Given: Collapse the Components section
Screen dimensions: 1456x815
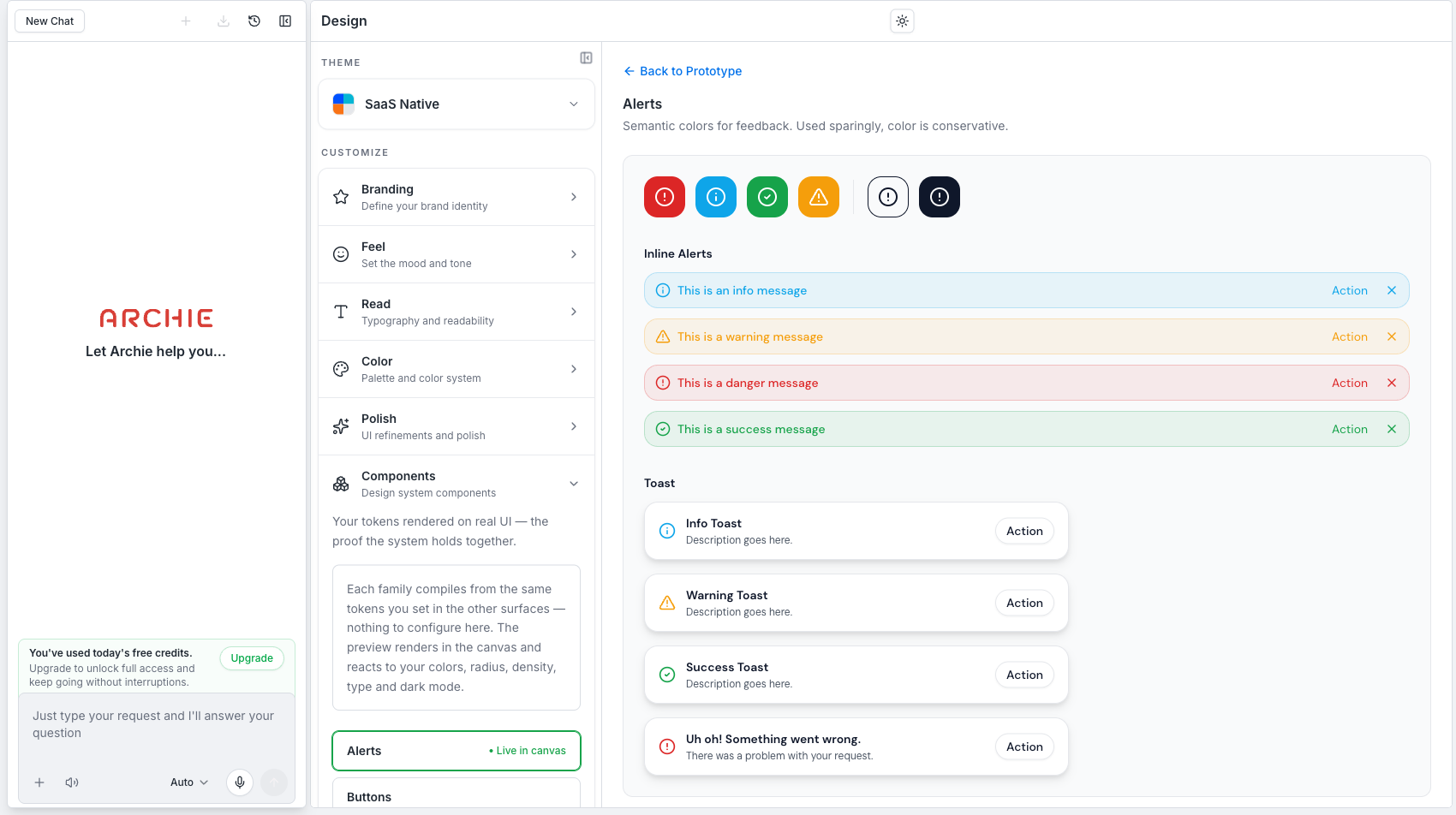Looking at the screenshot, I should coord(456,484).
